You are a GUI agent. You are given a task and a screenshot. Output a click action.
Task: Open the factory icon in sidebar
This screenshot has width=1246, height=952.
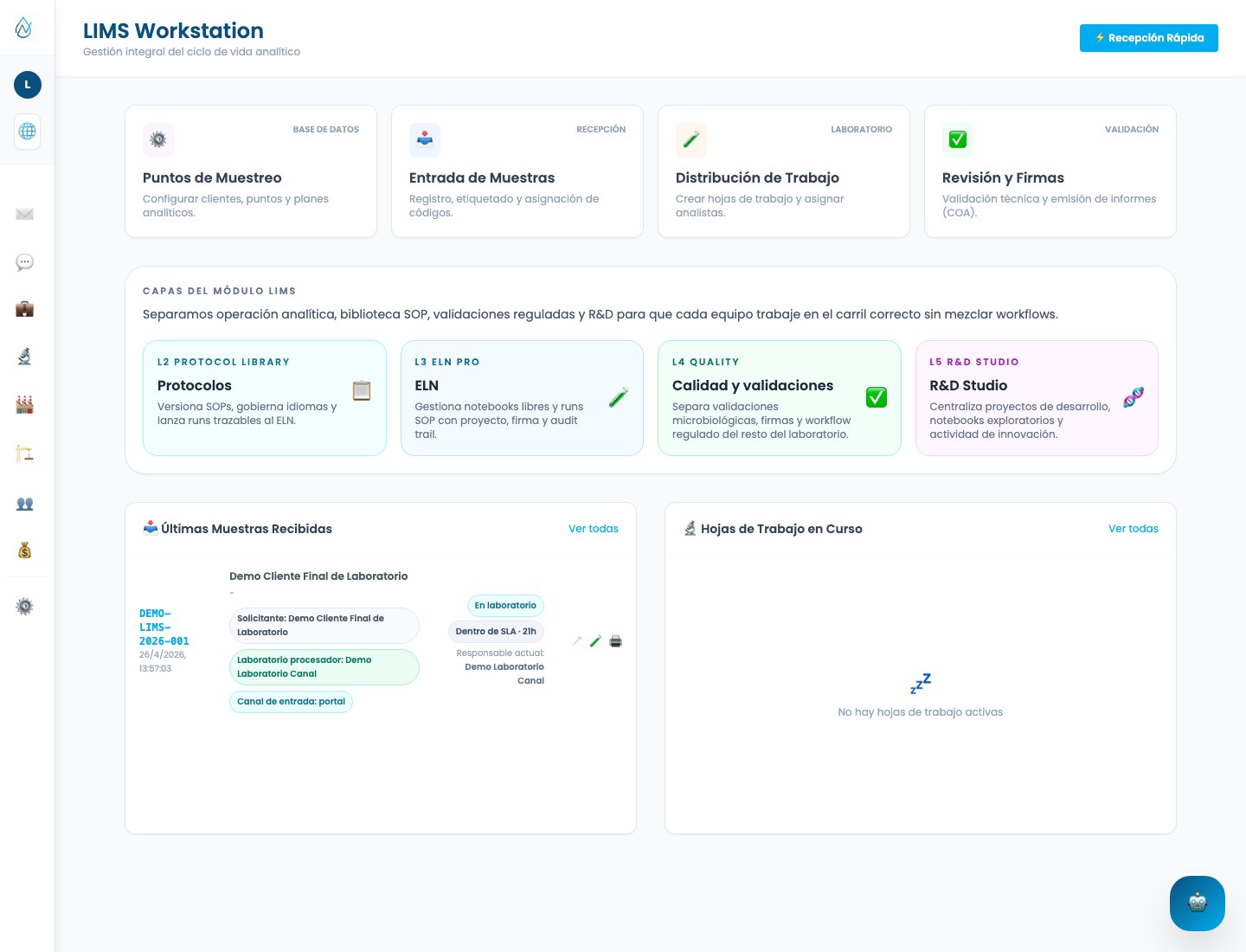(x=25, y=404)
